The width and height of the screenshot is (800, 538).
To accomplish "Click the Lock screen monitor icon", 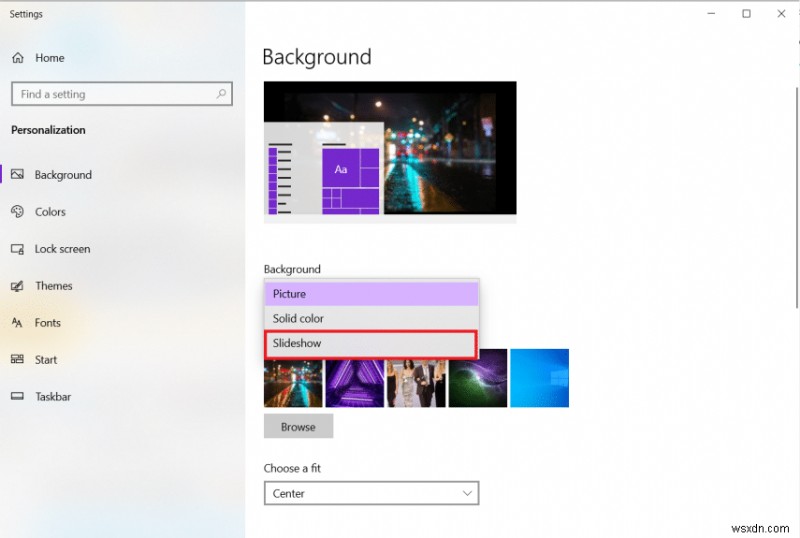I will (17, 249).
